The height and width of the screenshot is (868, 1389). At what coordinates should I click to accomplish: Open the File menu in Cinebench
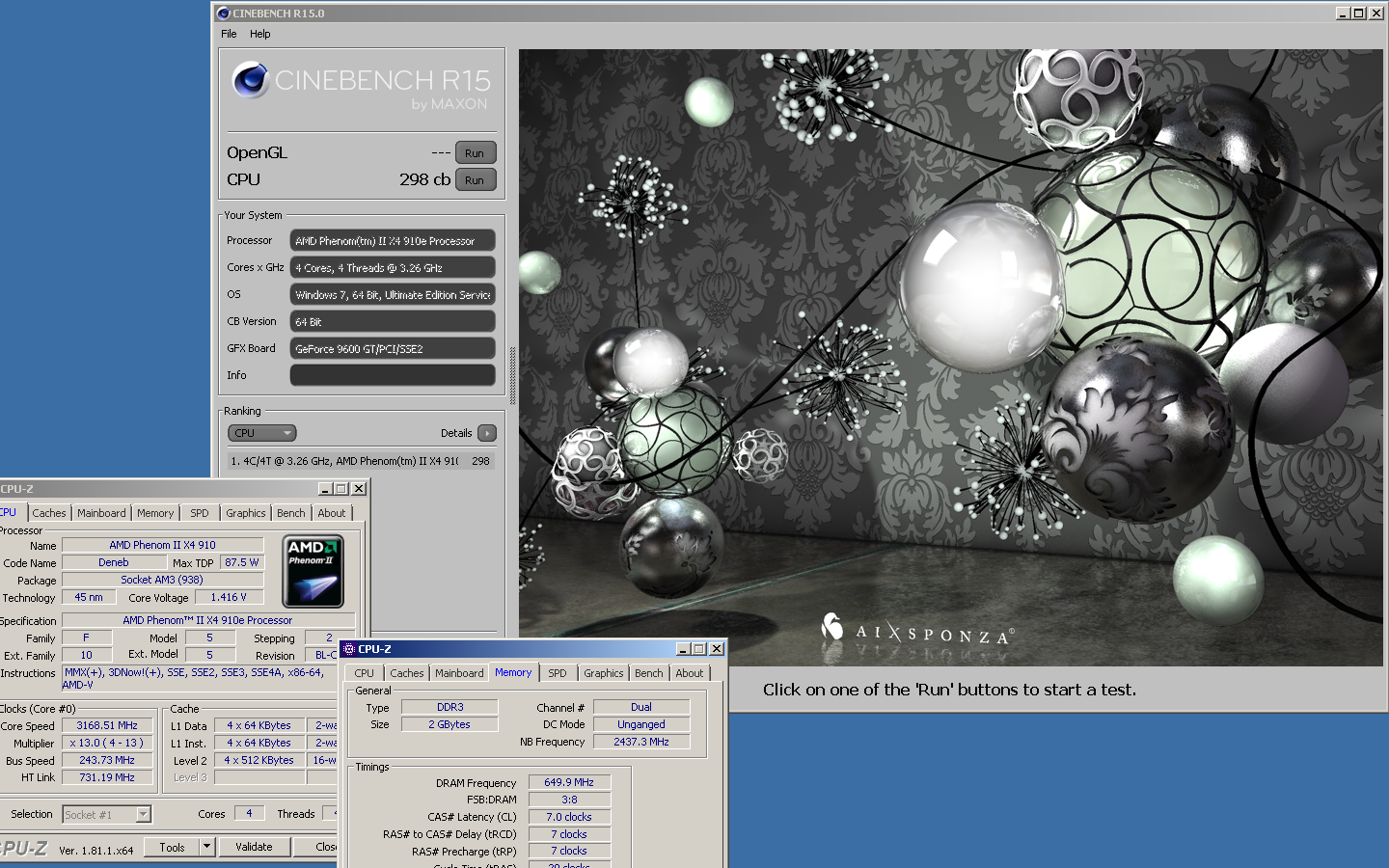coord(229,34)
